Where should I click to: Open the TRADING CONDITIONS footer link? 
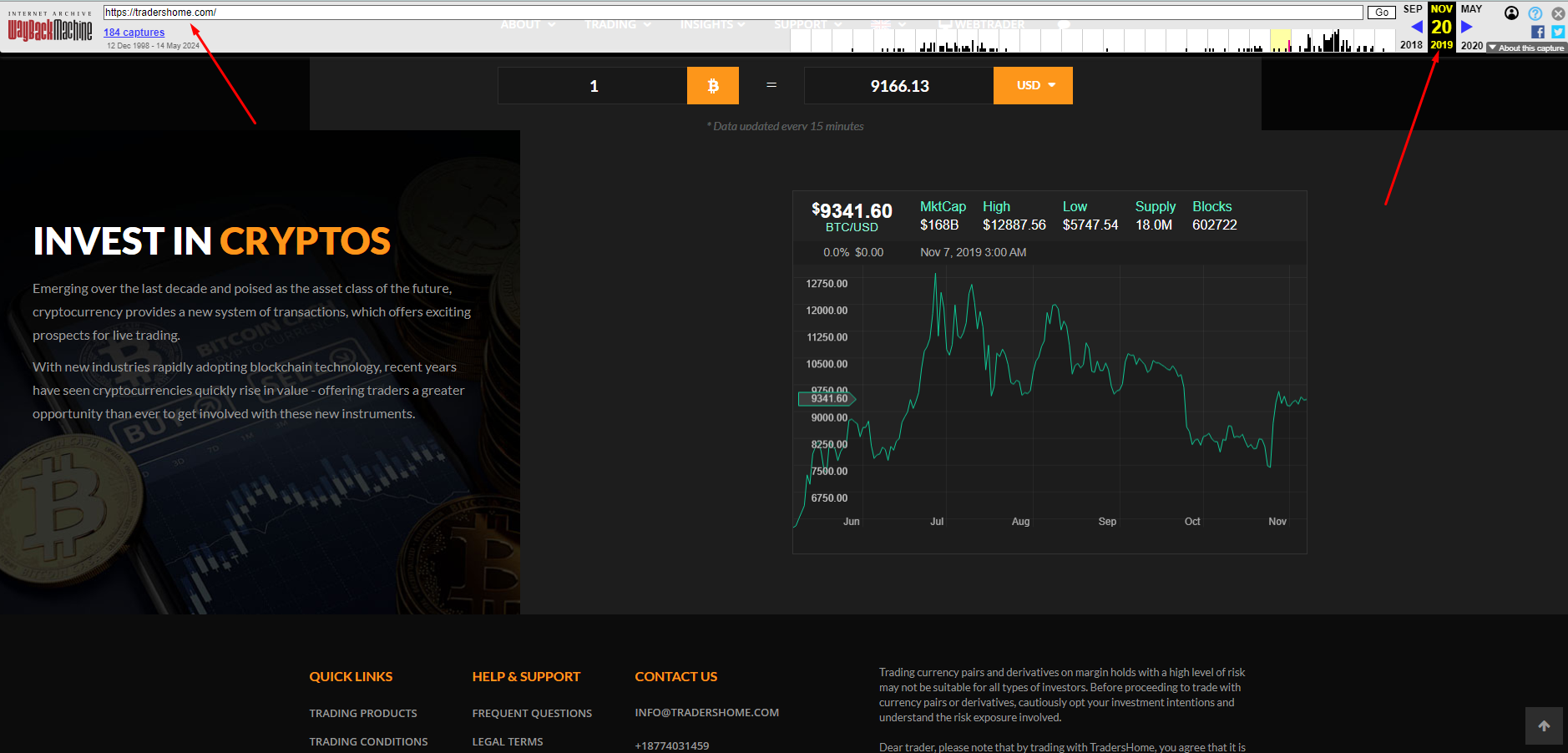tap(368, 741)
